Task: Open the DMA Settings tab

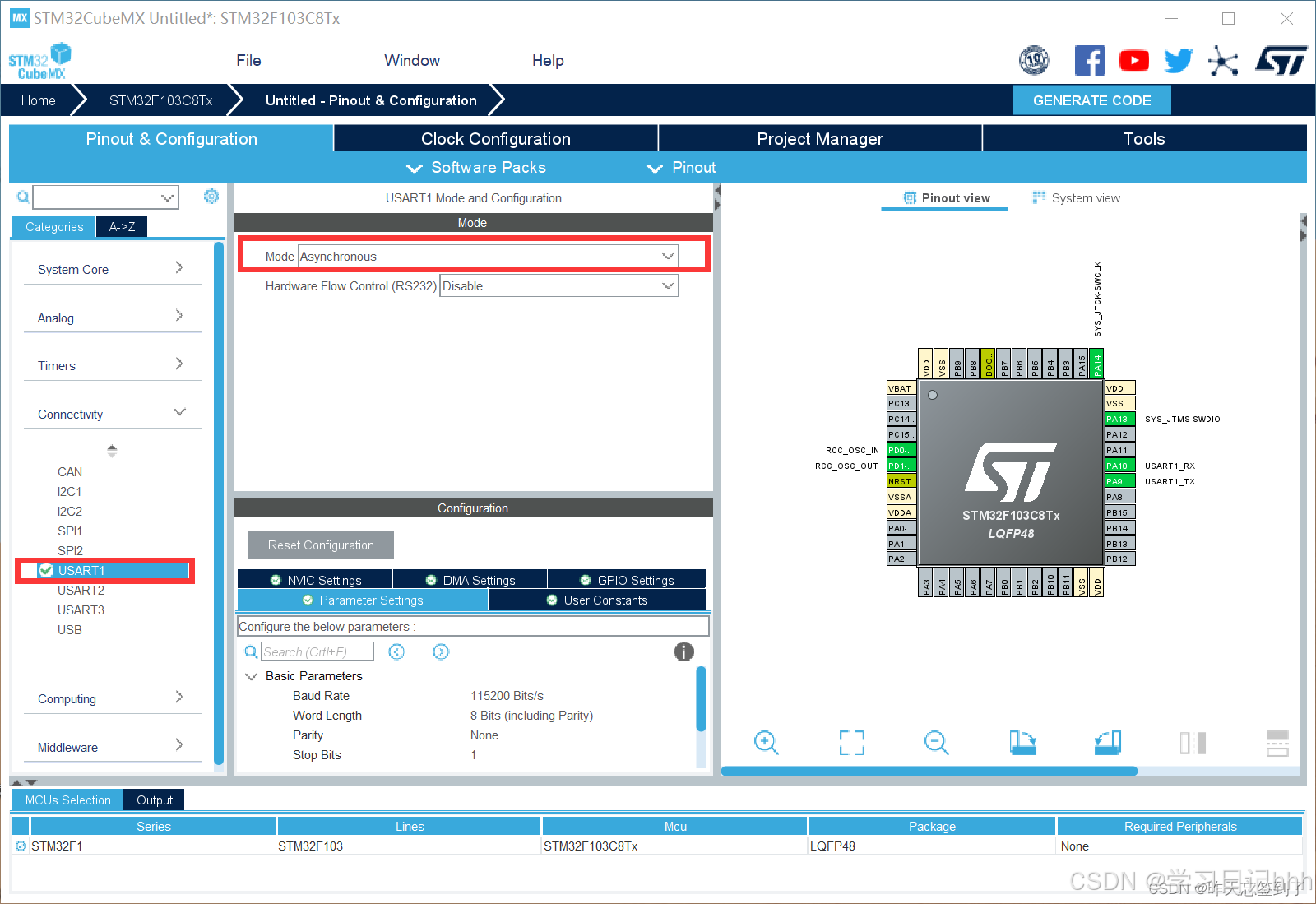Action: pyautogui.click(x=470, y=580)
